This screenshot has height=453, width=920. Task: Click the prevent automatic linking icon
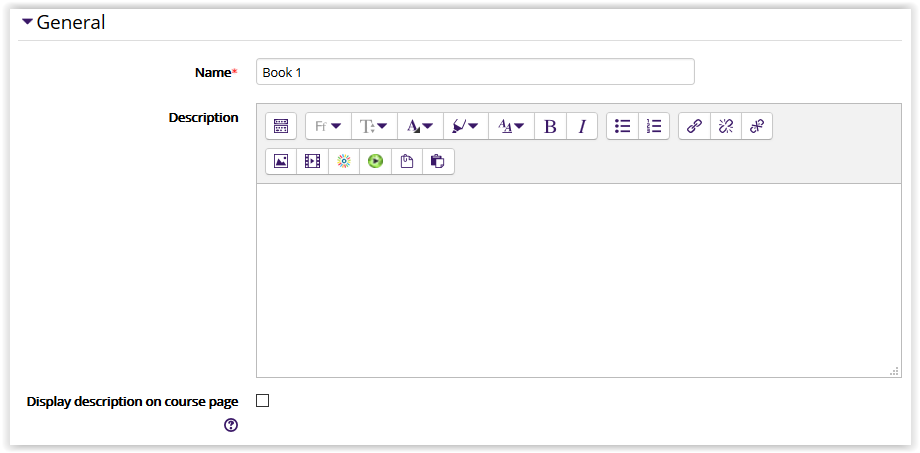(757, 126)
